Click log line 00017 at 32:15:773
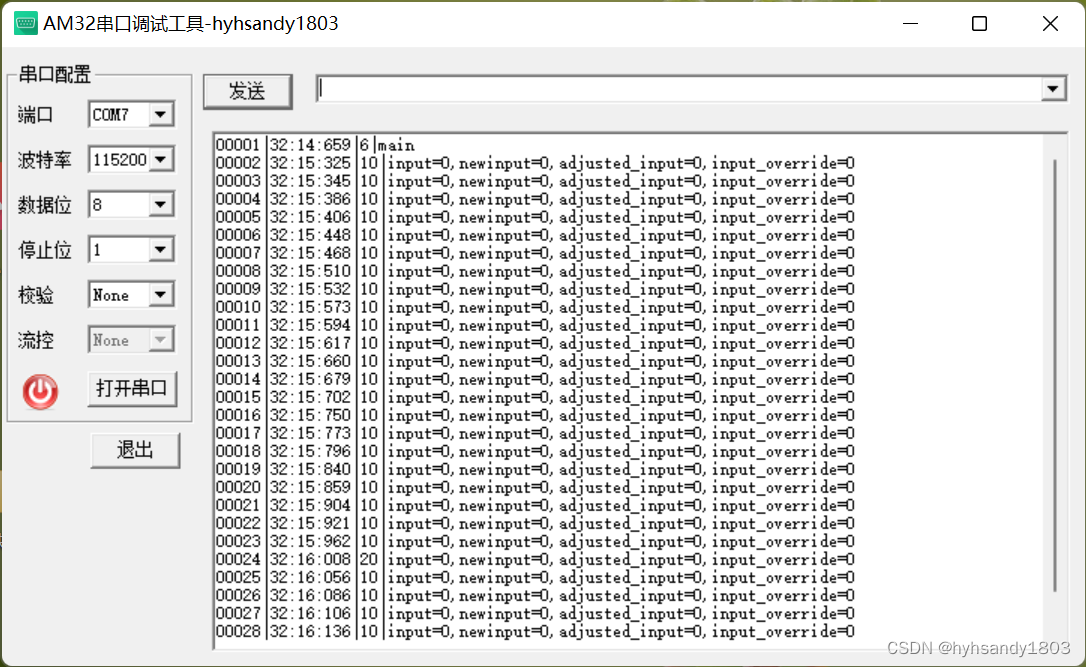This screenshot has height=667, width=1086. (535, 434)
